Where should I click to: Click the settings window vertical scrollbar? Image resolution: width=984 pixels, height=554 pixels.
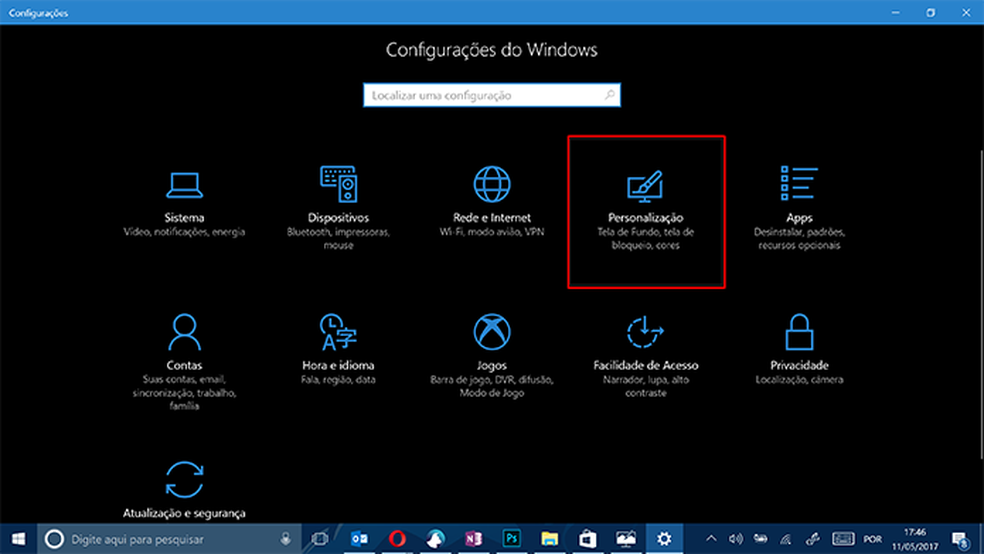(x=981, y=304)
